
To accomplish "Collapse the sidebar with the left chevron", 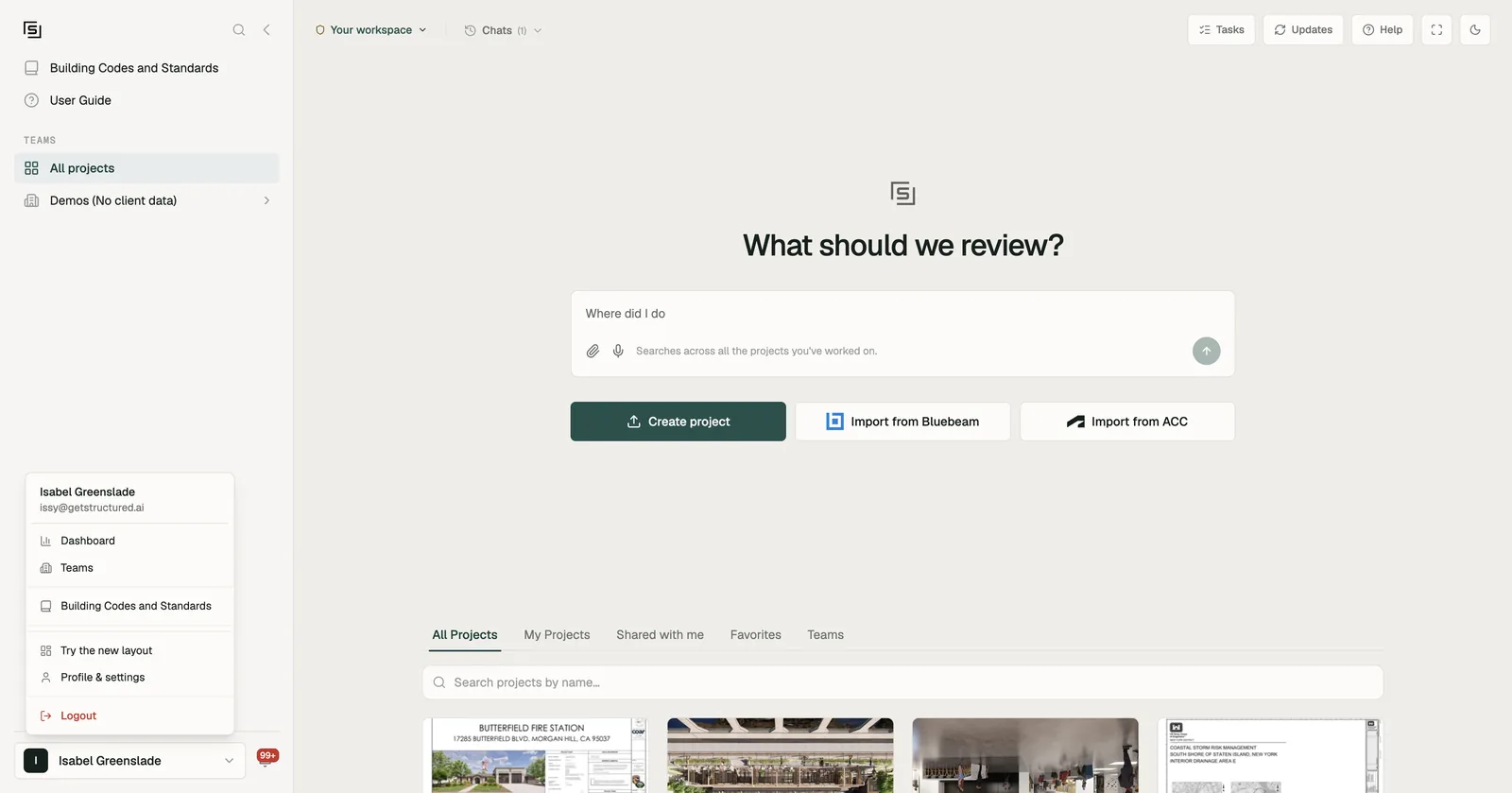I will [266, 30].
